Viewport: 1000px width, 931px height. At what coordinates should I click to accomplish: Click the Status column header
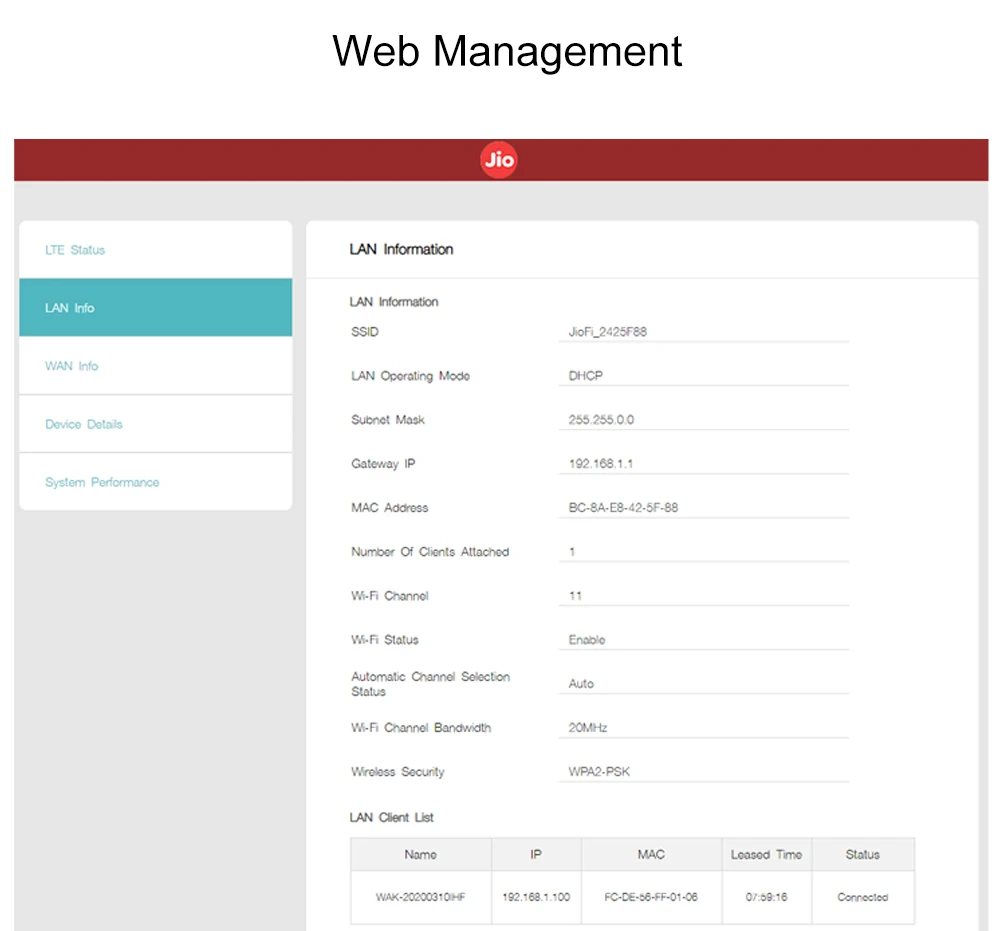[x=863, y=854]
